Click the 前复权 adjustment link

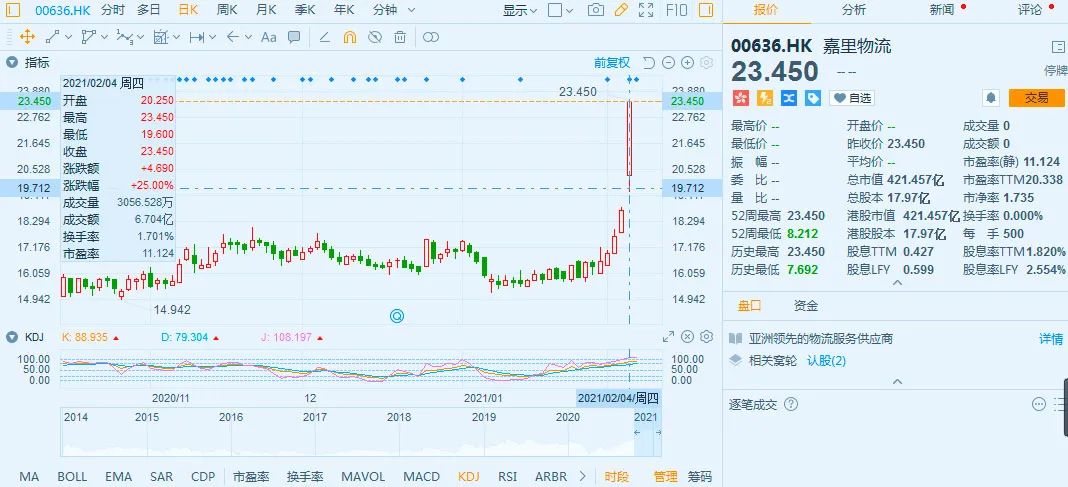point(612,63)
